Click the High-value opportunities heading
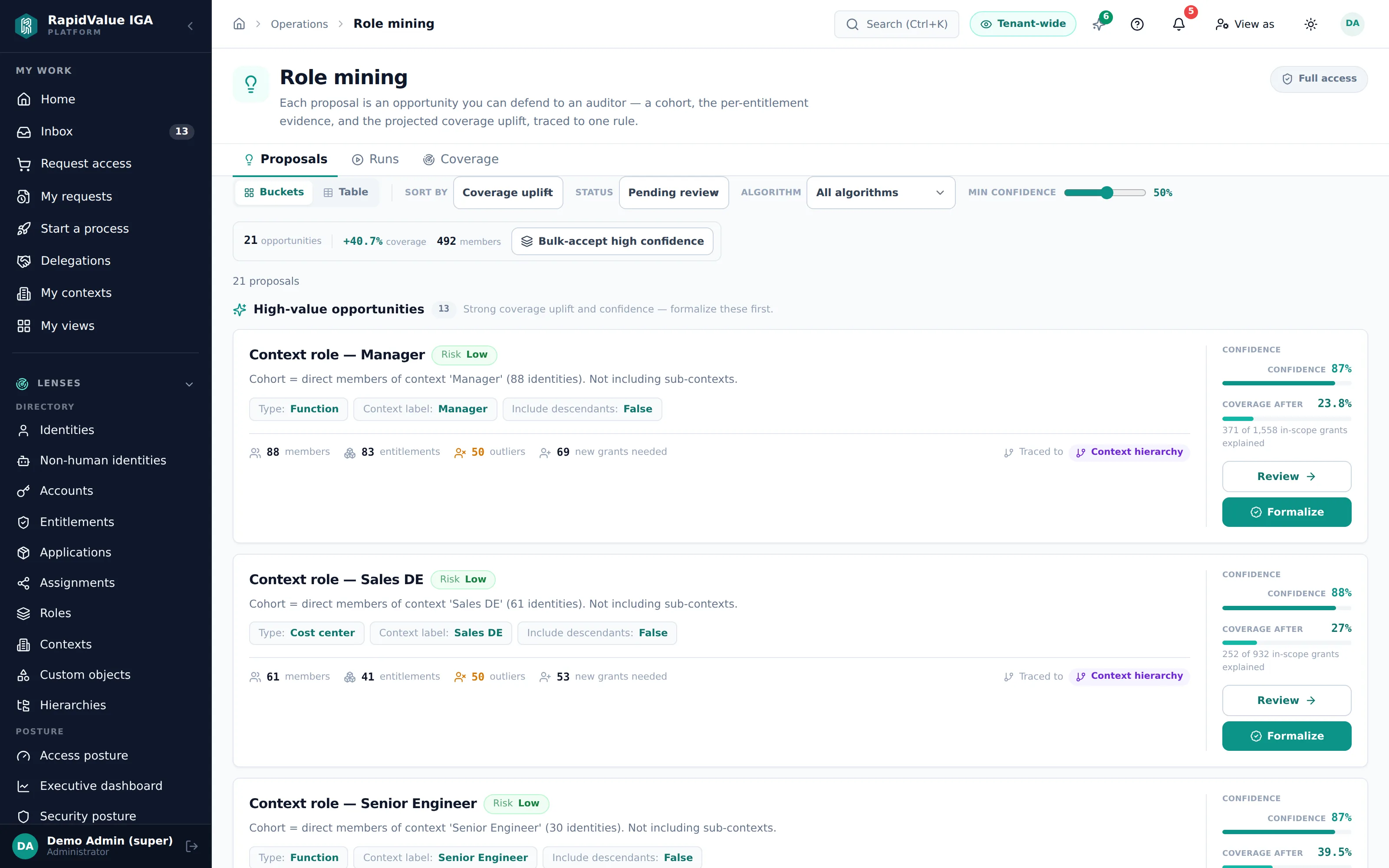Image resolution: width=1389 pixels, height=868 pixels. point(339,309)
